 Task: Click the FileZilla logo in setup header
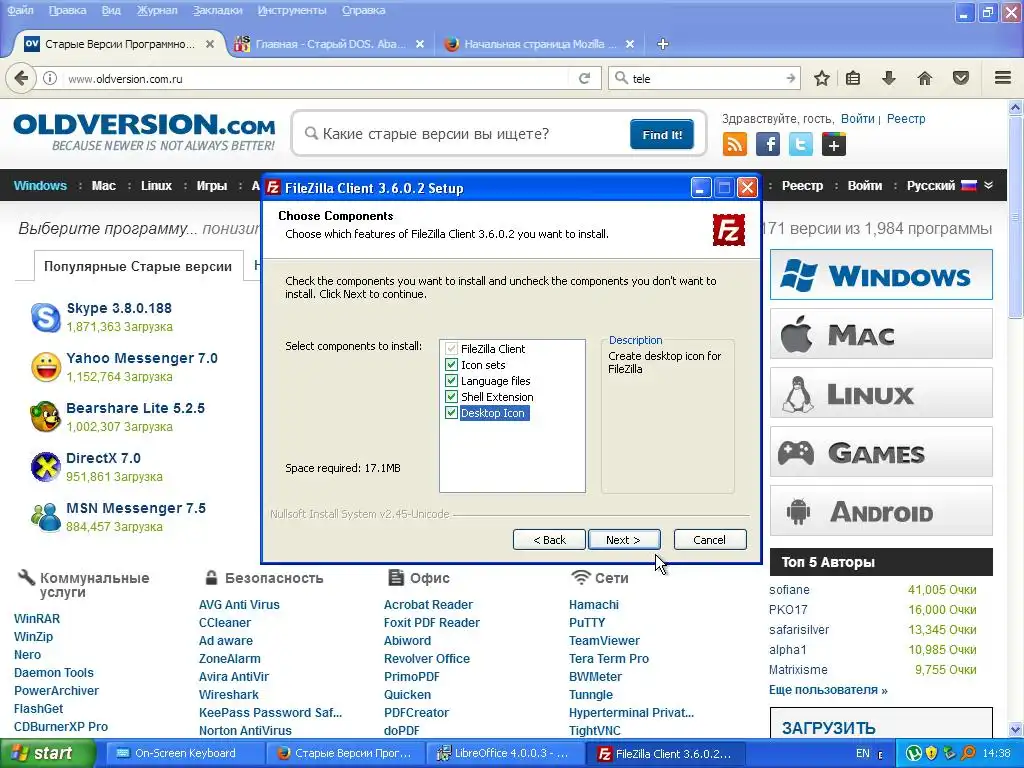(x=728, y=230)
